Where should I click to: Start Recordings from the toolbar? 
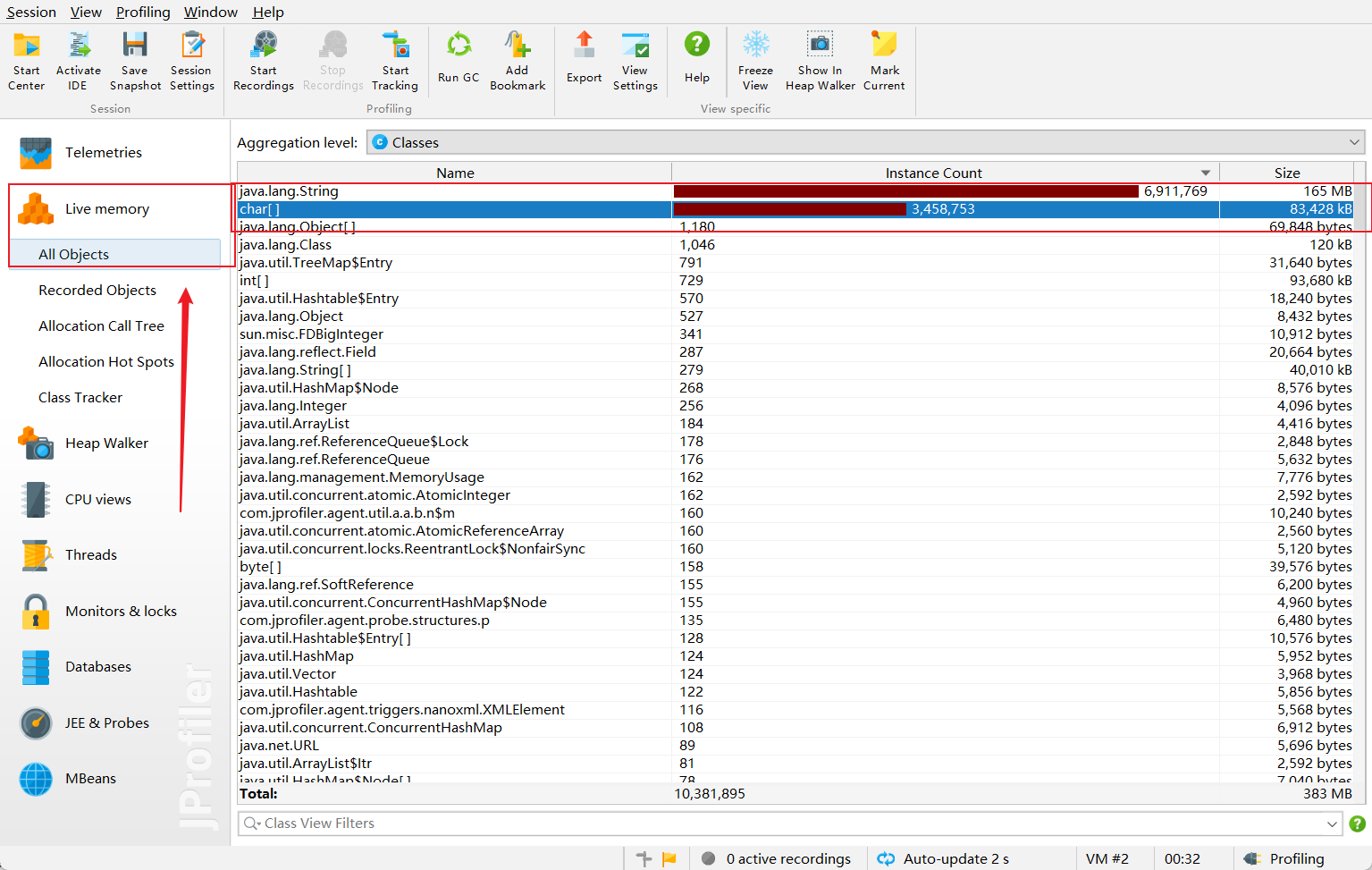click(x=264, y=61)
